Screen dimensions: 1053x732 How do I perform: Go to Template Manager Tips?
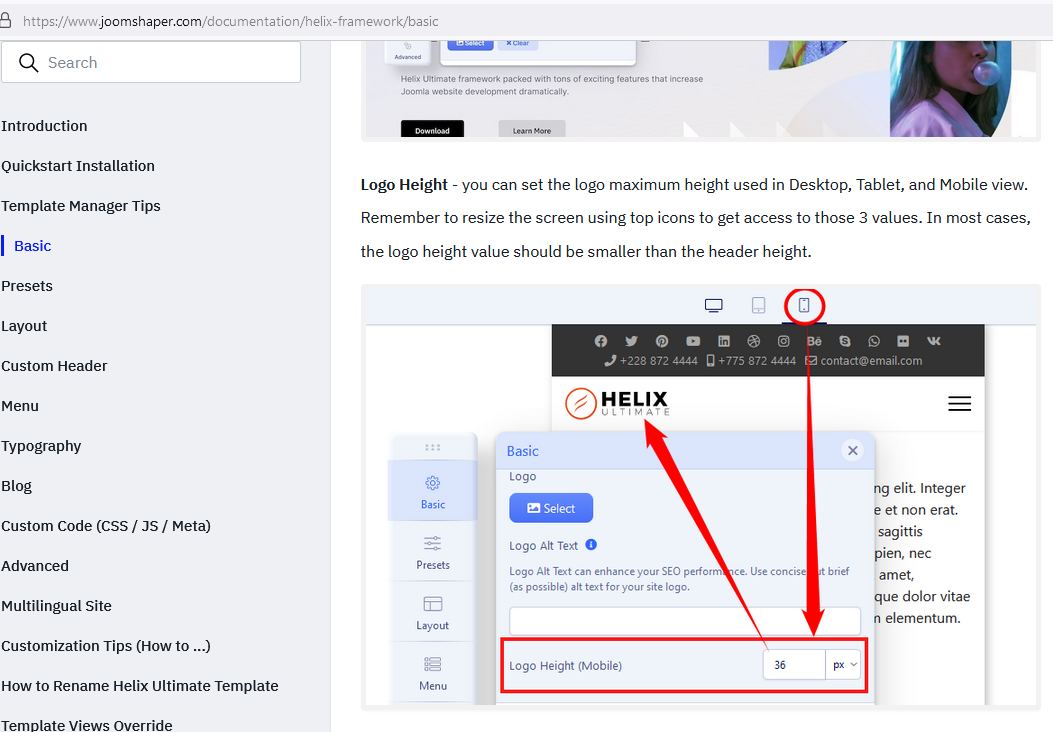81,206
